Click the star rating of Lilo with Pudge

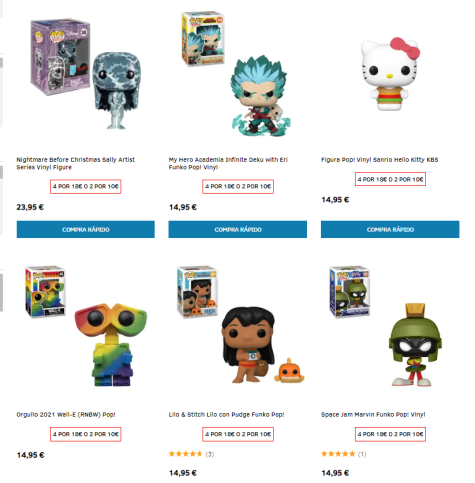click(191, 454)
